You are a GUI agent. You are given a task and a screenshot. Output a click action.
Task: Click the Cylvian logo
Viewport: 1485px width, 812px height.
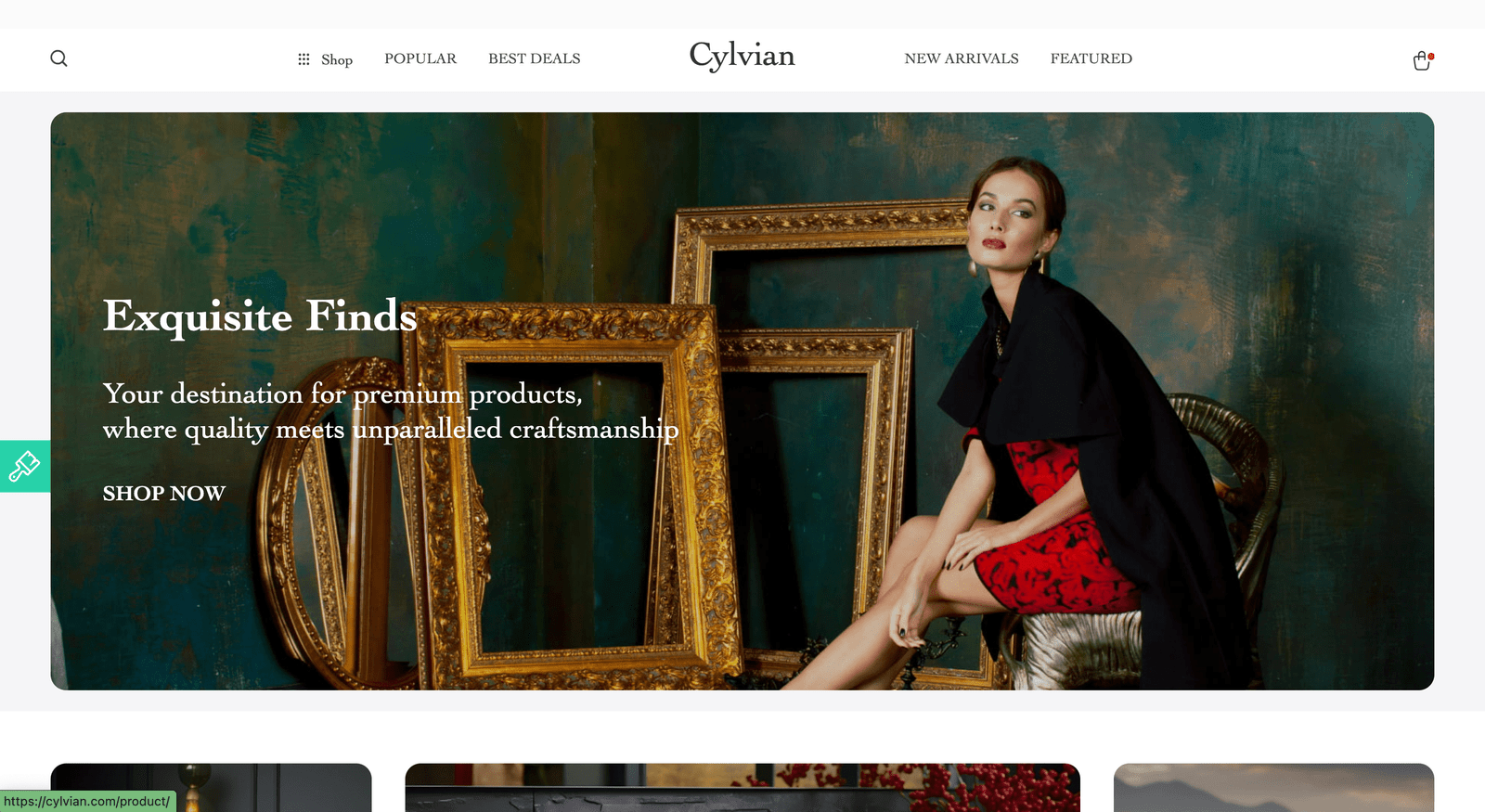742,56
